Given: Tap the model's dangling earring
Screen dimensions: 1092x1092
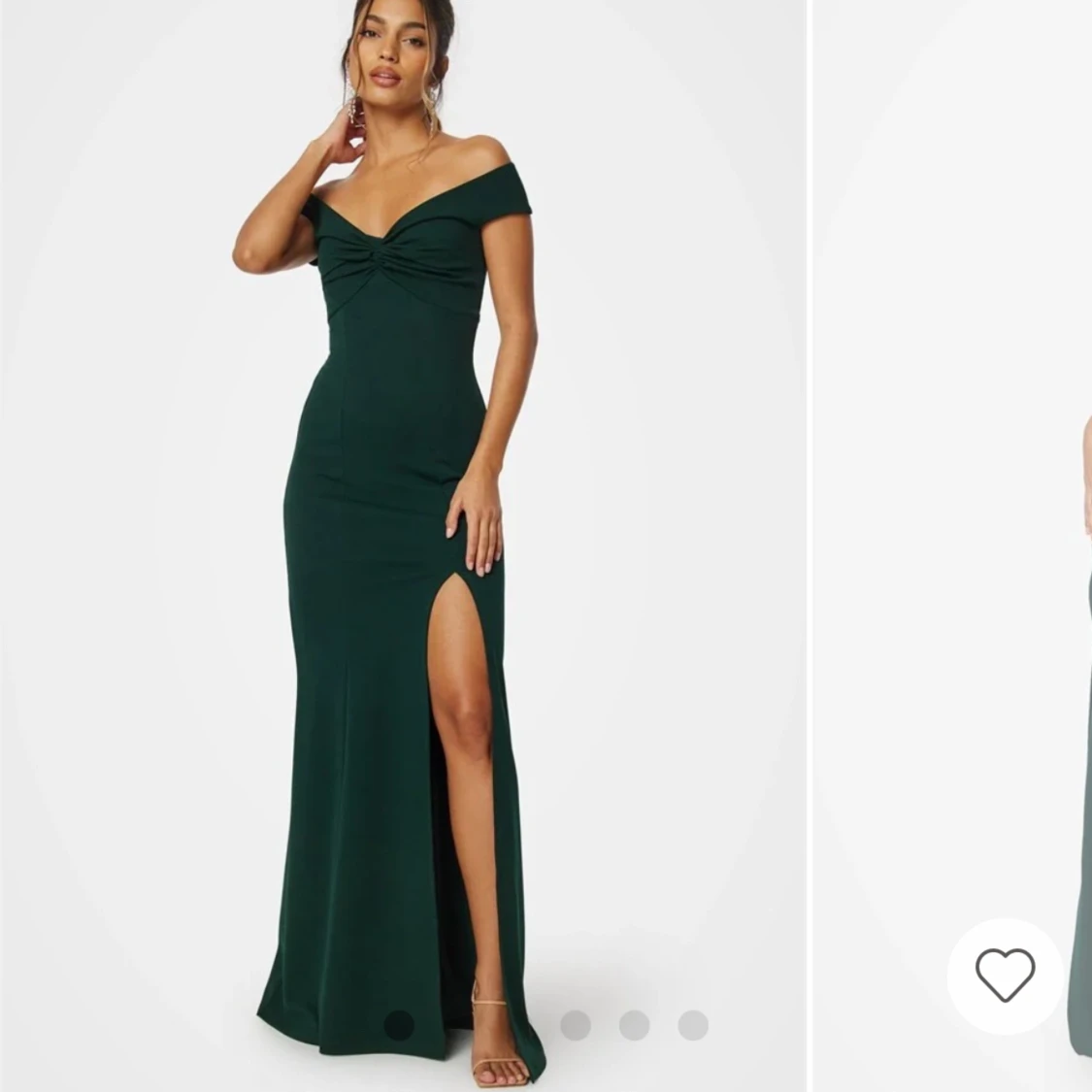Looking at the screenshot, I should [x=353, y=110].
